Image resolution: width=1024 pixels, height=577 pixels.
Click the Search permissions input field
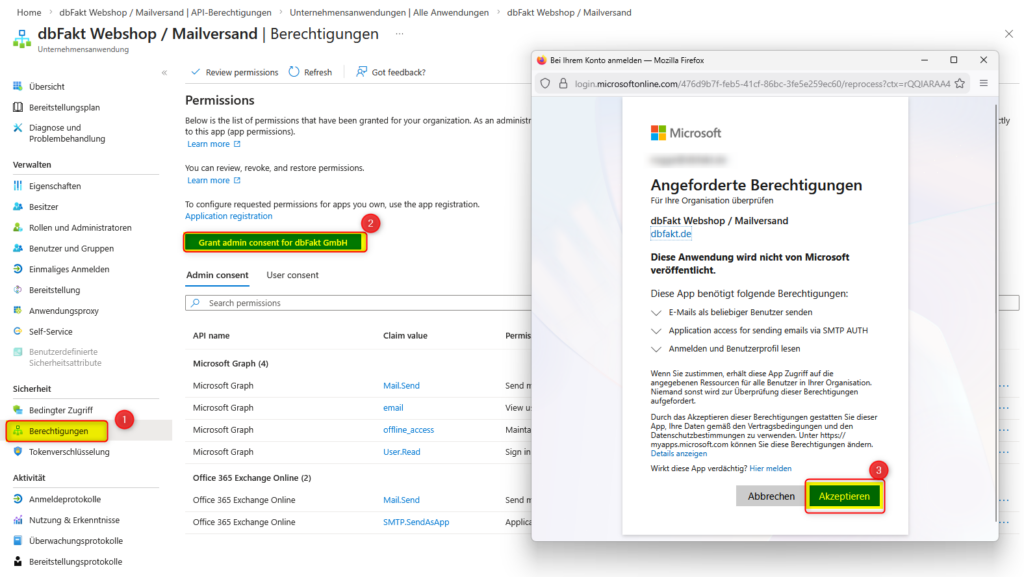pos(350,303)
